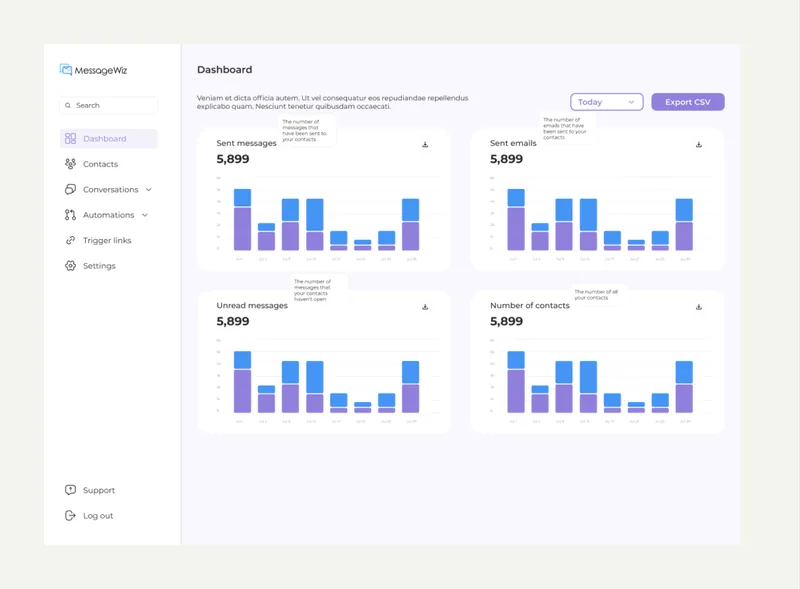The height and width of the screenshot is (589, 800).
Task: Click the 5,899 value under Sent messages
Action: pyautogui.click(x=233, y=159)
